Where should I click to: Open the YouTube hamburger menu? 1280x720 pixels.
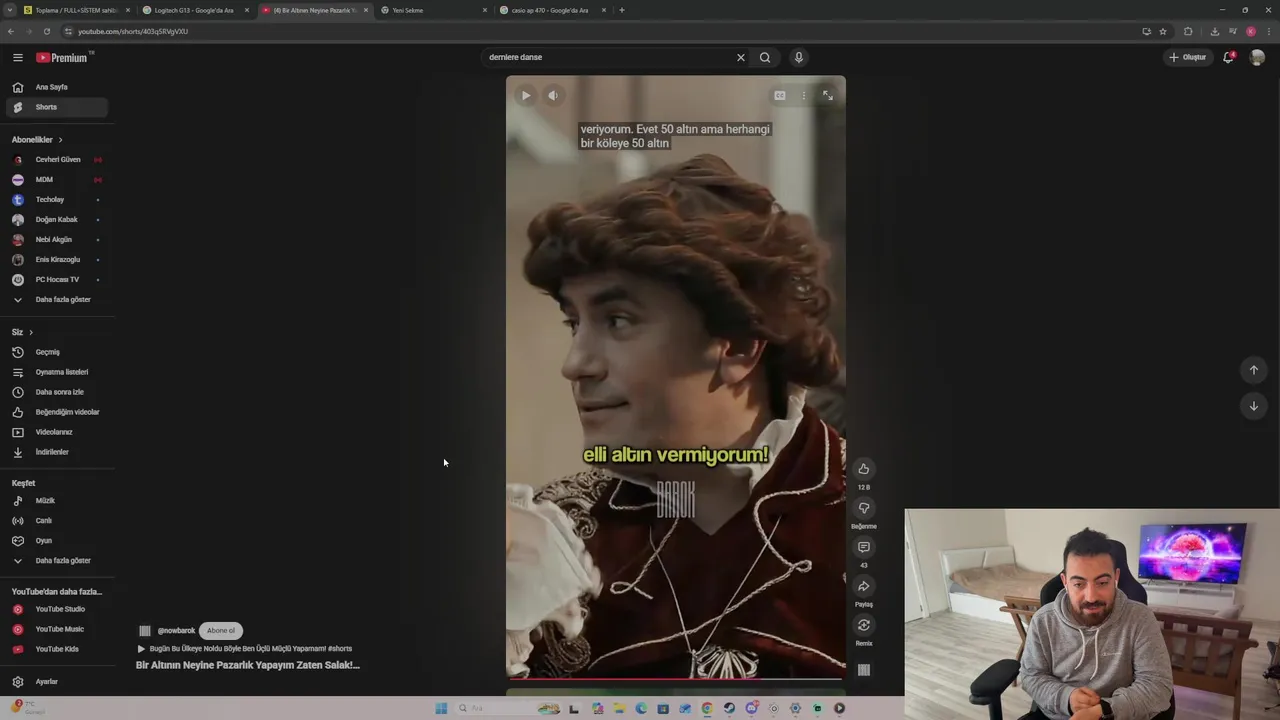pyautogui.click(x=18, y=58)
